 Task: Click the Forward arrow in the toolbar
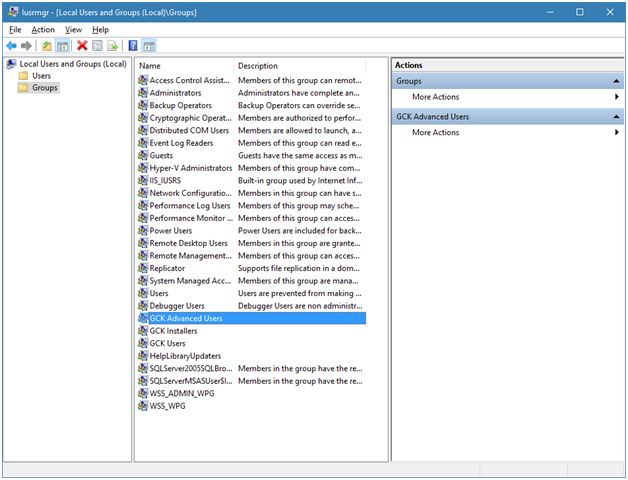tap(26, 46)
